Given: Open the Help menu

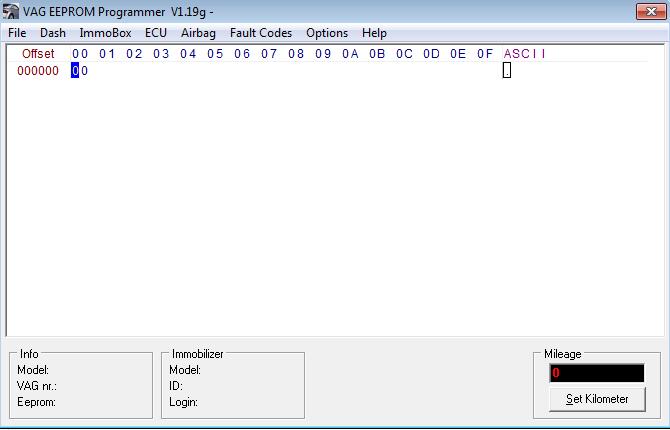Looking at the screenshot, I should [x=374, y=33].
